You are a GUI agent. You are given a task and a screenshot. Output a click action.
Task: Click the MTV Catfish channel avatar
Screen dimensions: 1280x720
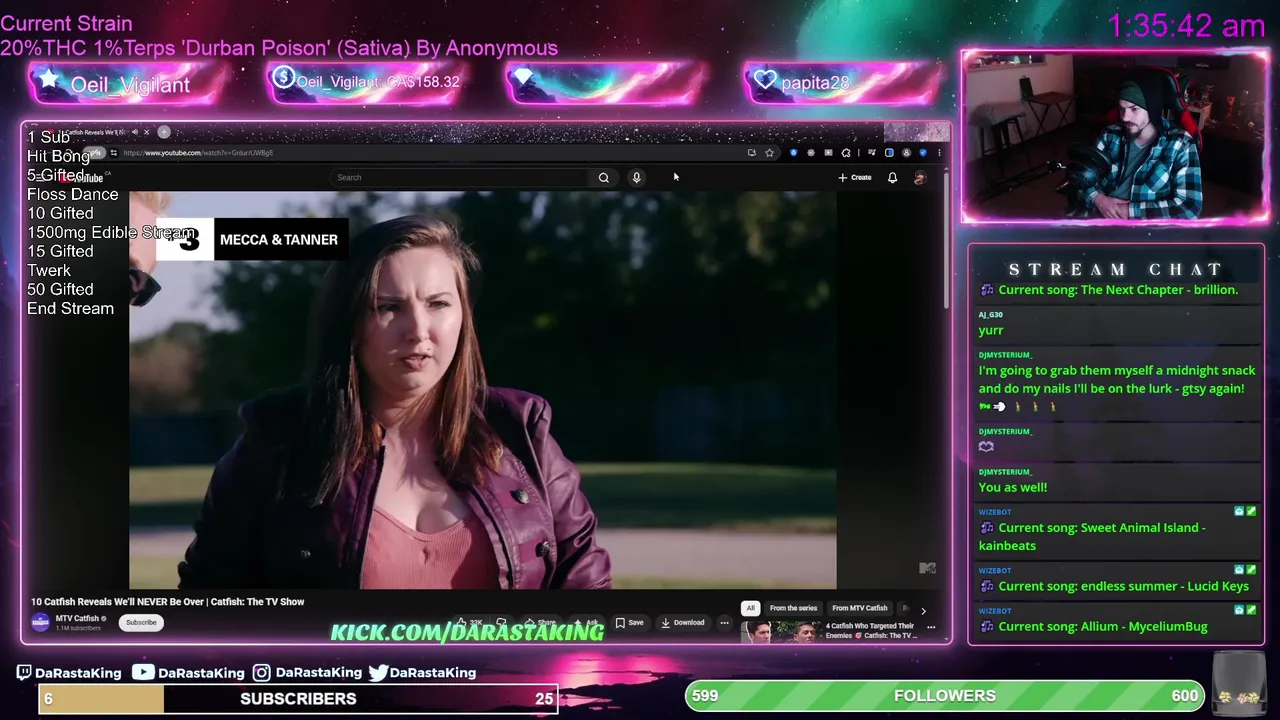40,622
